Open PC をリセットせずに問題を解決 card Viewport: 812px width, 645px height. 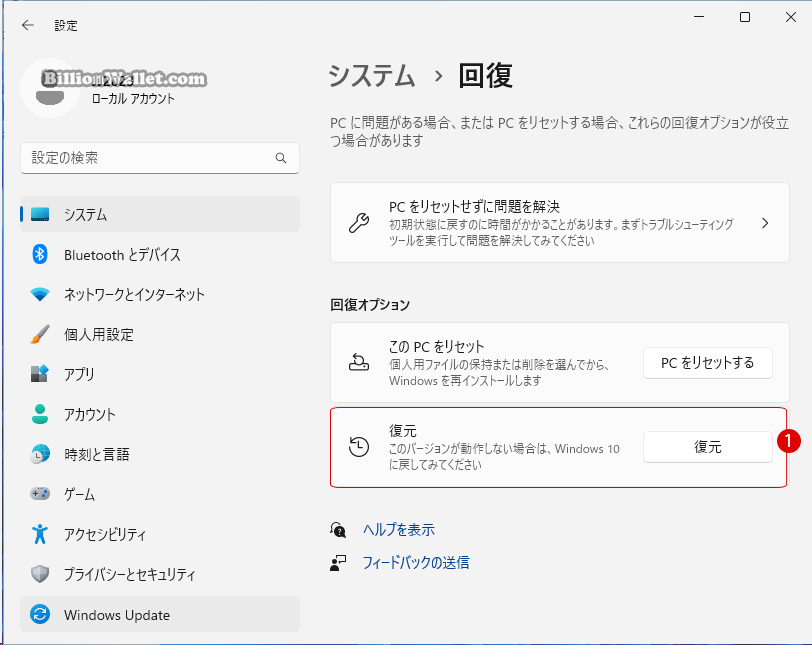click(x=560, y=223)
